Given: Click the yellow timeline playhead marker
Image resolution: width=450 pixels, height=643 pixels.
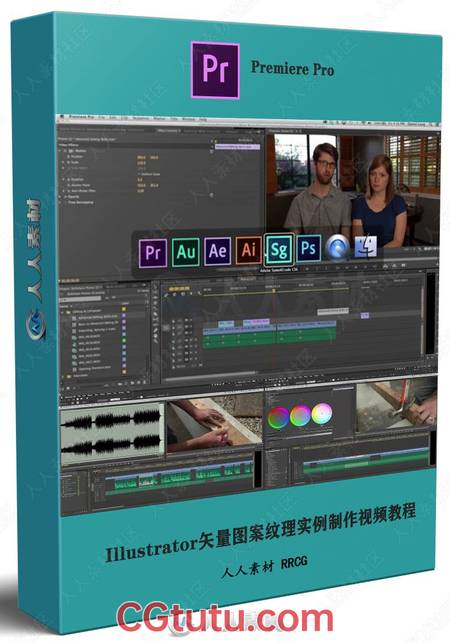Looking at the screenshot, I should pos(274,291).
